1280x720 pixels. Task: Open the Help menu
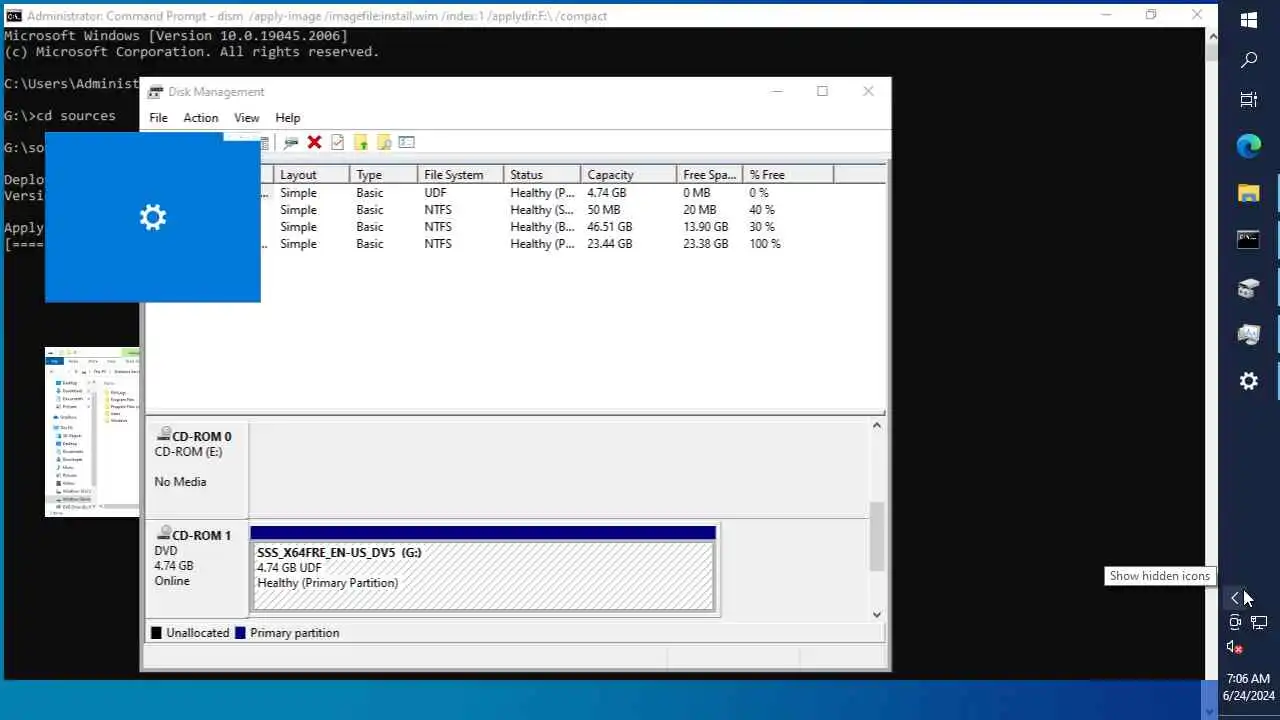287,118
